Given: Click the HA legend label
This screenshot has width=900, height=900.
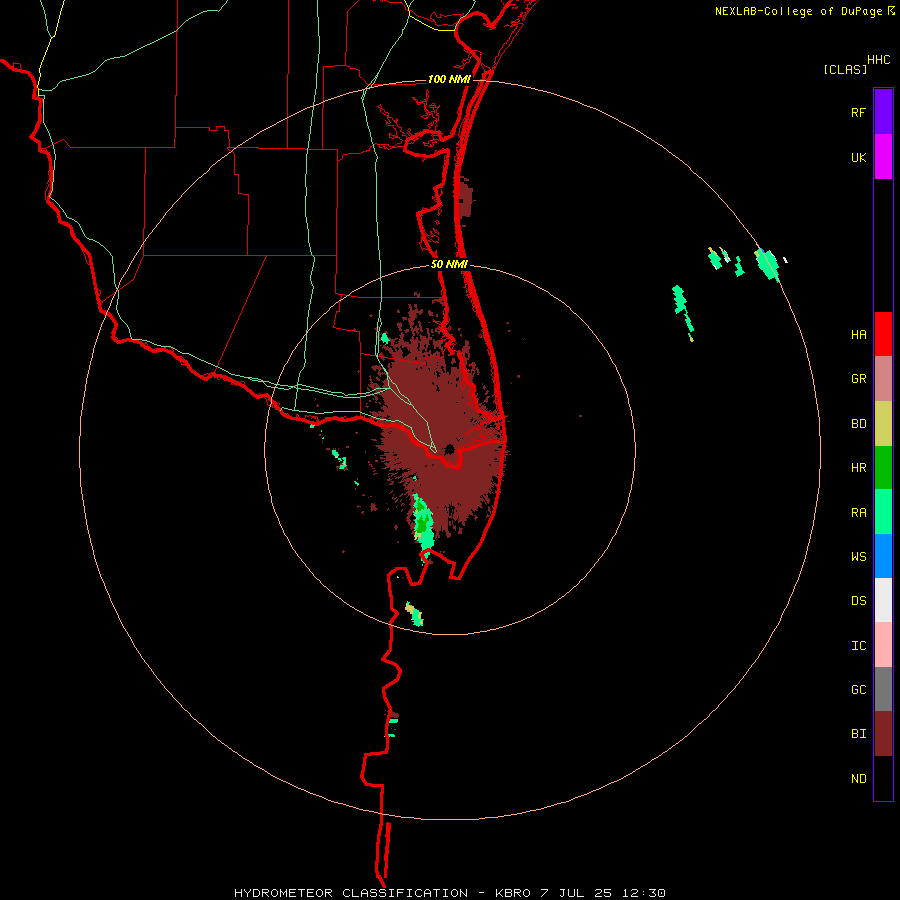Looking at the screenshot, I should tap(858, 335).
